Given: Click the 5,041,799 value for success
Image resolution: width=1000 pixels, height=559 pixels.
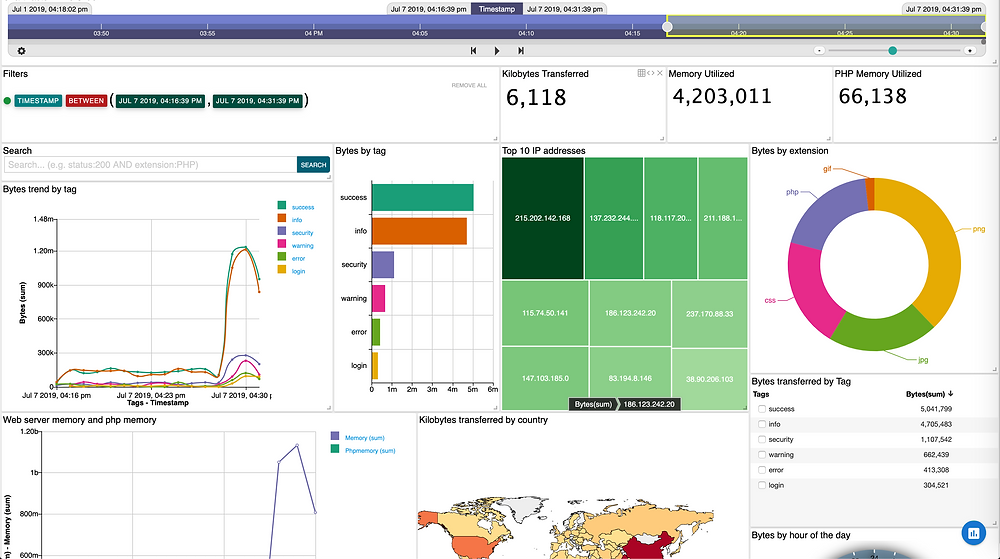Looking at the screenshot, I should (x=936, y=409).
